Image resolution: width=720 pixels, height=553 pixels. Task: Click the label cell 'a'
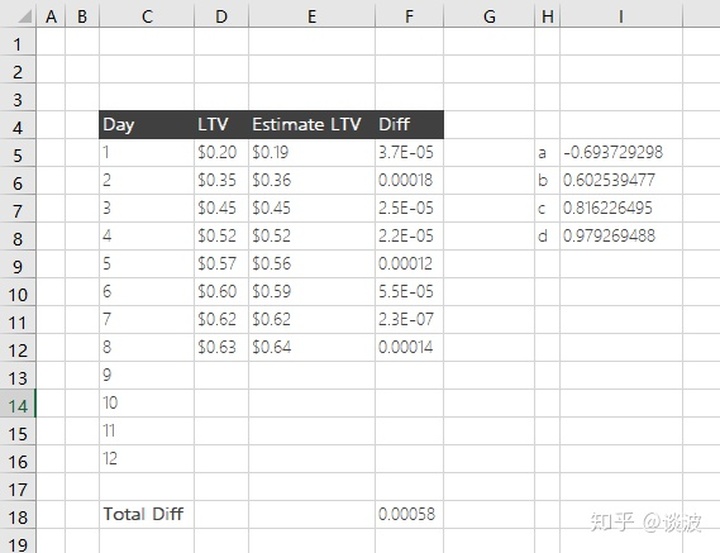coord(547,152)
